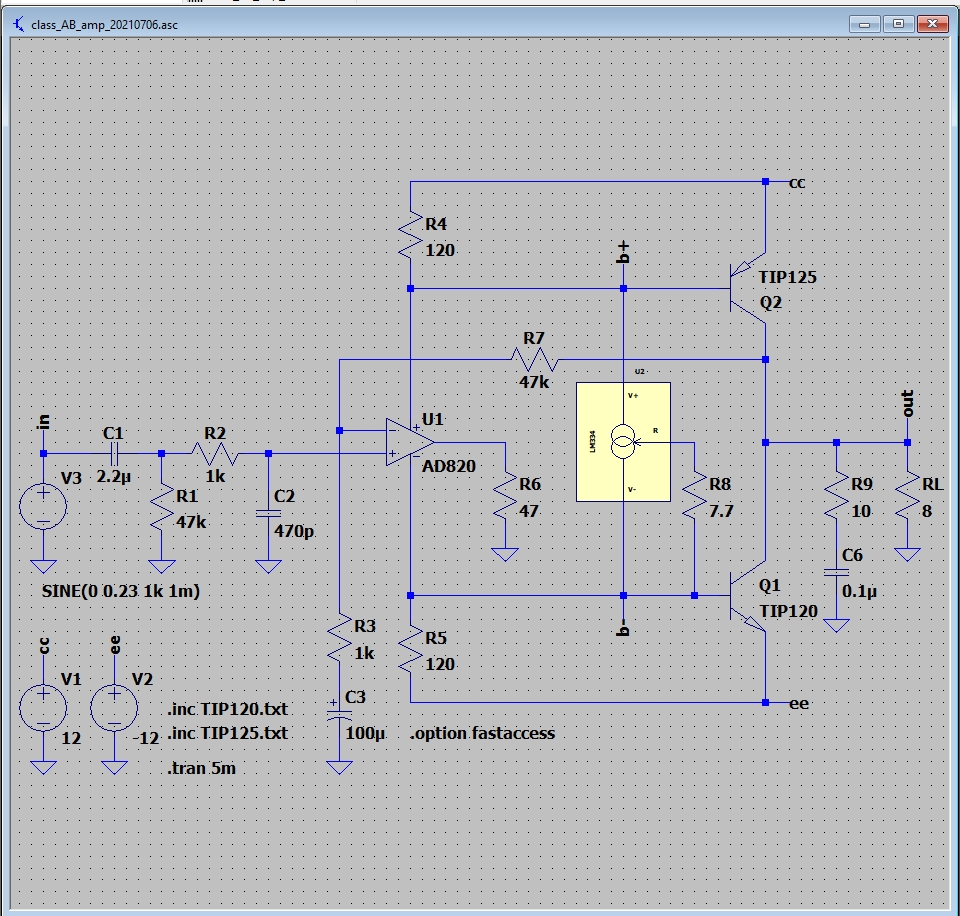Select resistor R9 symbol

click(x=836, y=496)
